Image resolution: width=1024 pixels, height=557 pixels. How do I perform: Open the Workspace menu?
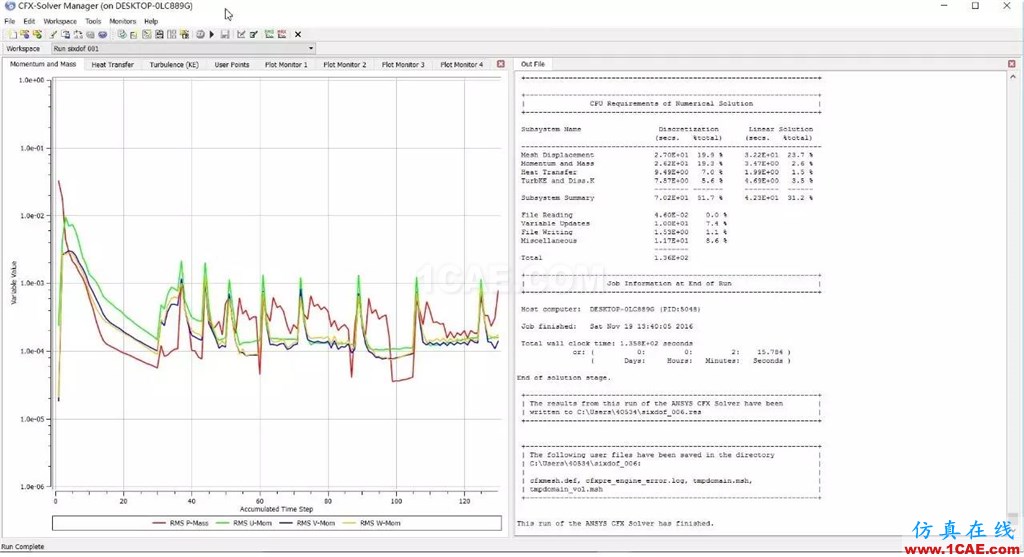point(60,21)
